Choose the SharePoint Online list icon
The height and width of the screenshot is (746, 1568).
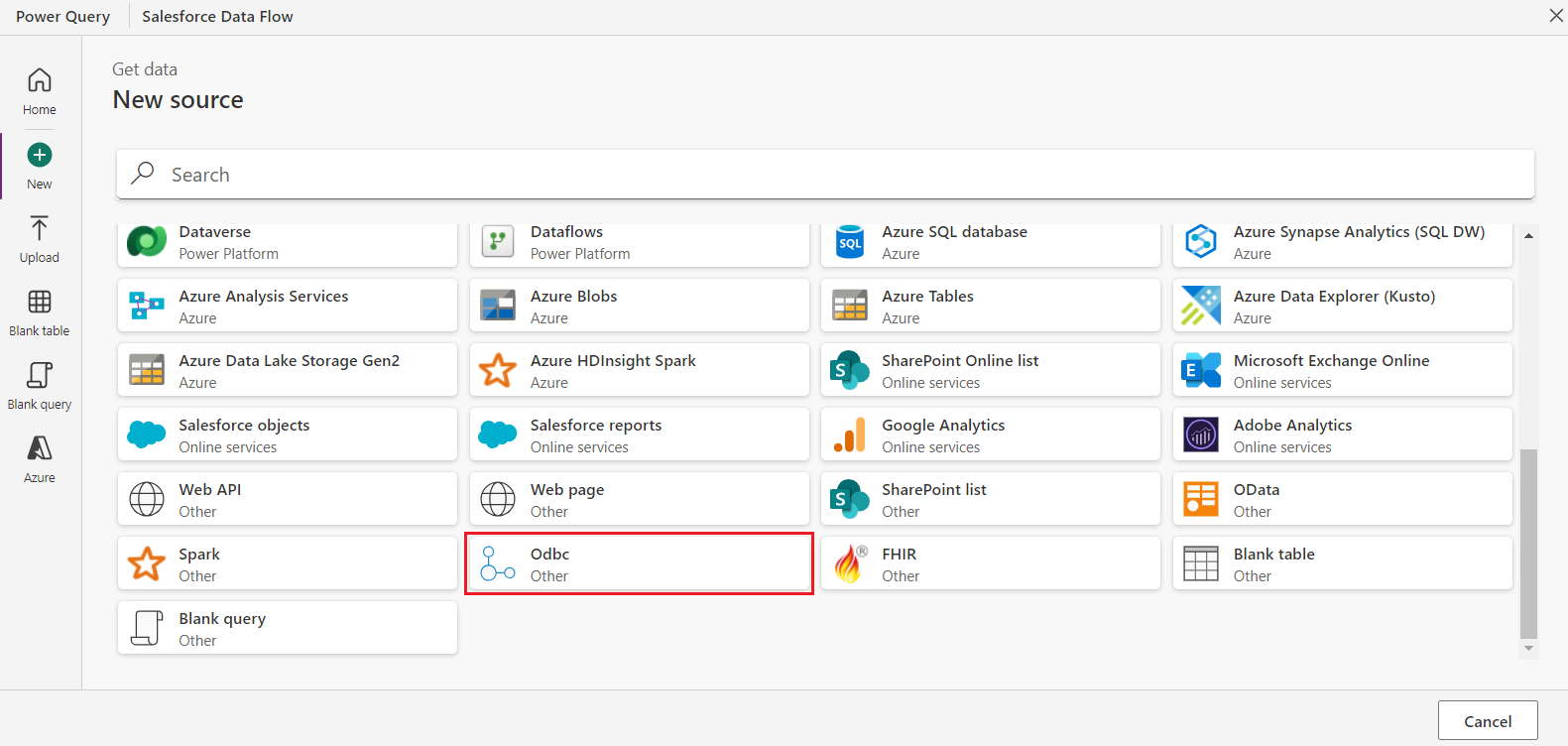coord(849,370)
